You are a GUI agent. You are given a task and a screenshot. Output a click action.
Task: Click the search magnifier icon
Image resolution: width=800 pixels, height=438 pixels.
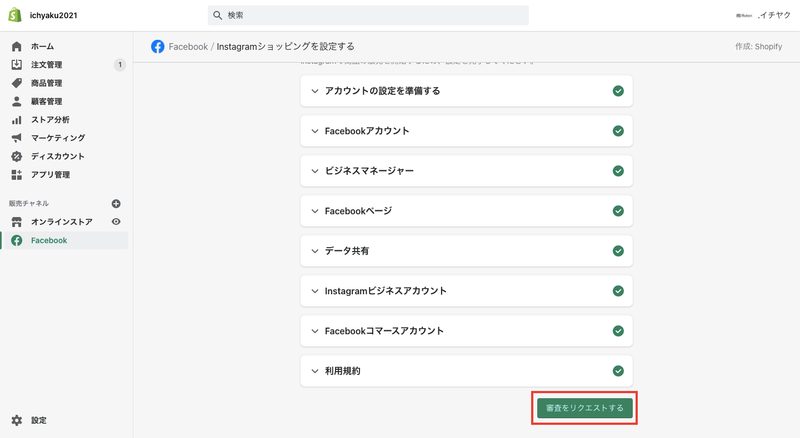pyautogui.click(x=217, y=15)
